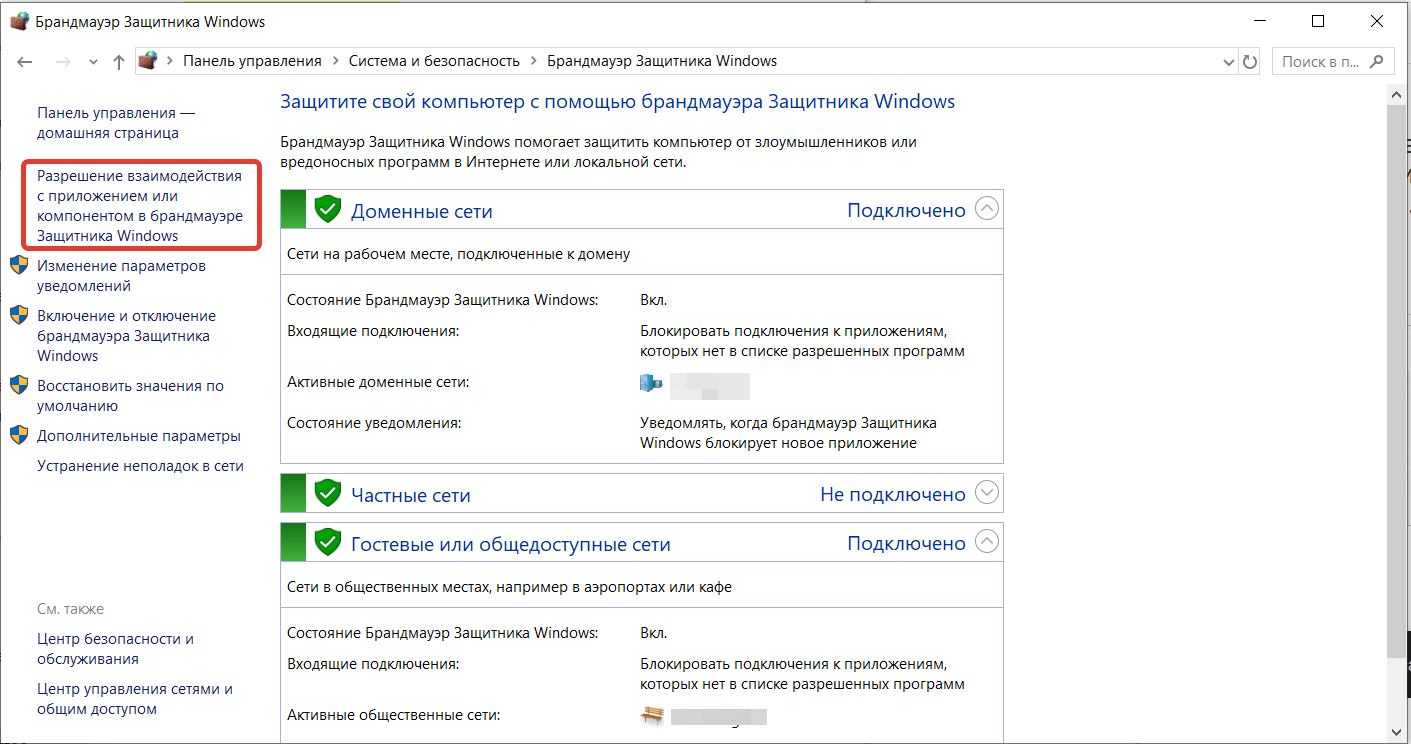This screenshot has width=1411, height=744.
Task: Open the recent locations dropdown arrow
Action: point(93,62)
